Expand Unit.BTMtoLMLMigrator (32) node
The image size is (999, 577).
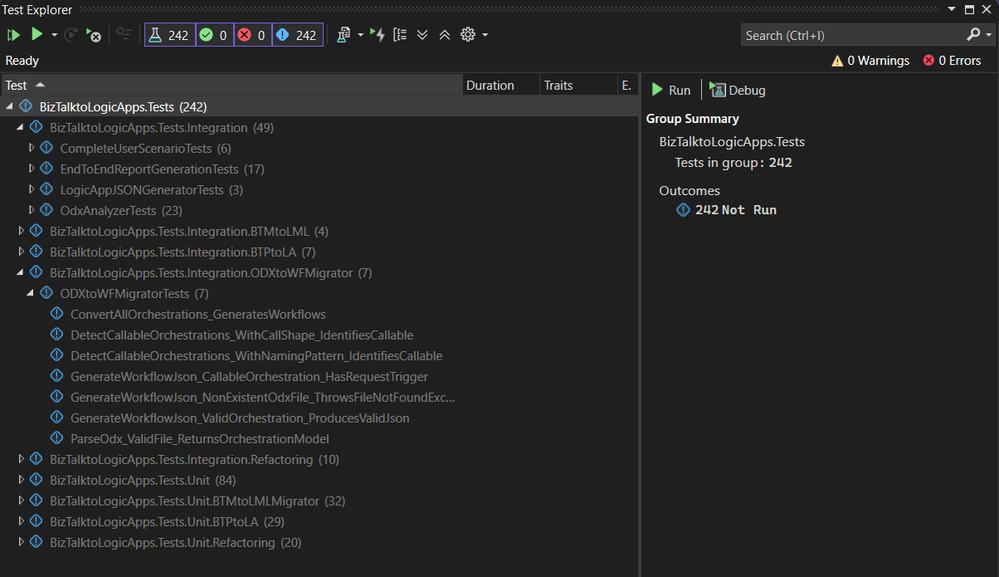[20, 501]
